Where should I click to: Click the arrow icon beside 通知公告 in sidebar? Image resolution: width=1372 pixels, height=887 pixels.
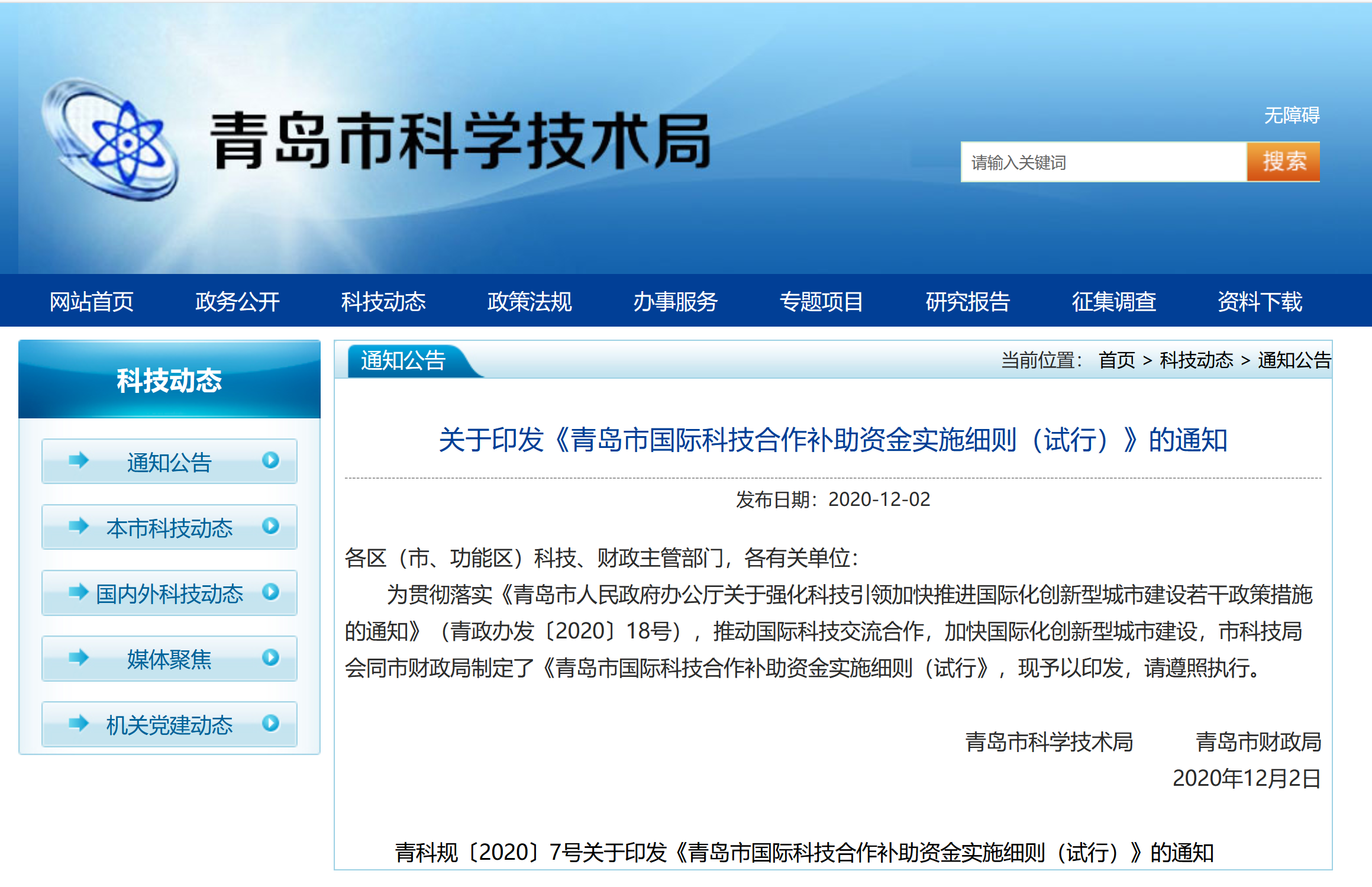(78, 460)
